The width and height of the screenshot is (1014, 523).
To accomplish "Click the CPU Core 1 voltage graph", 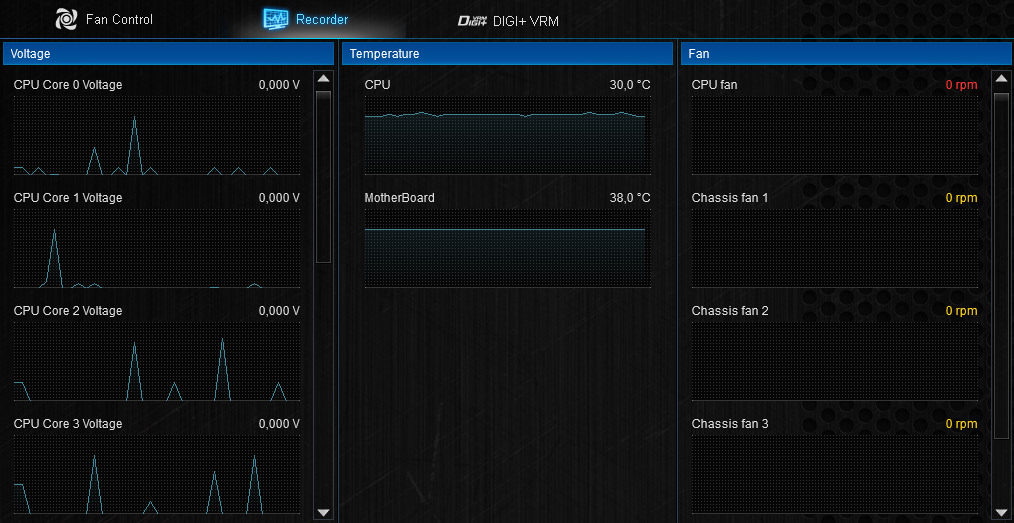I will click(x=156, y=248).
